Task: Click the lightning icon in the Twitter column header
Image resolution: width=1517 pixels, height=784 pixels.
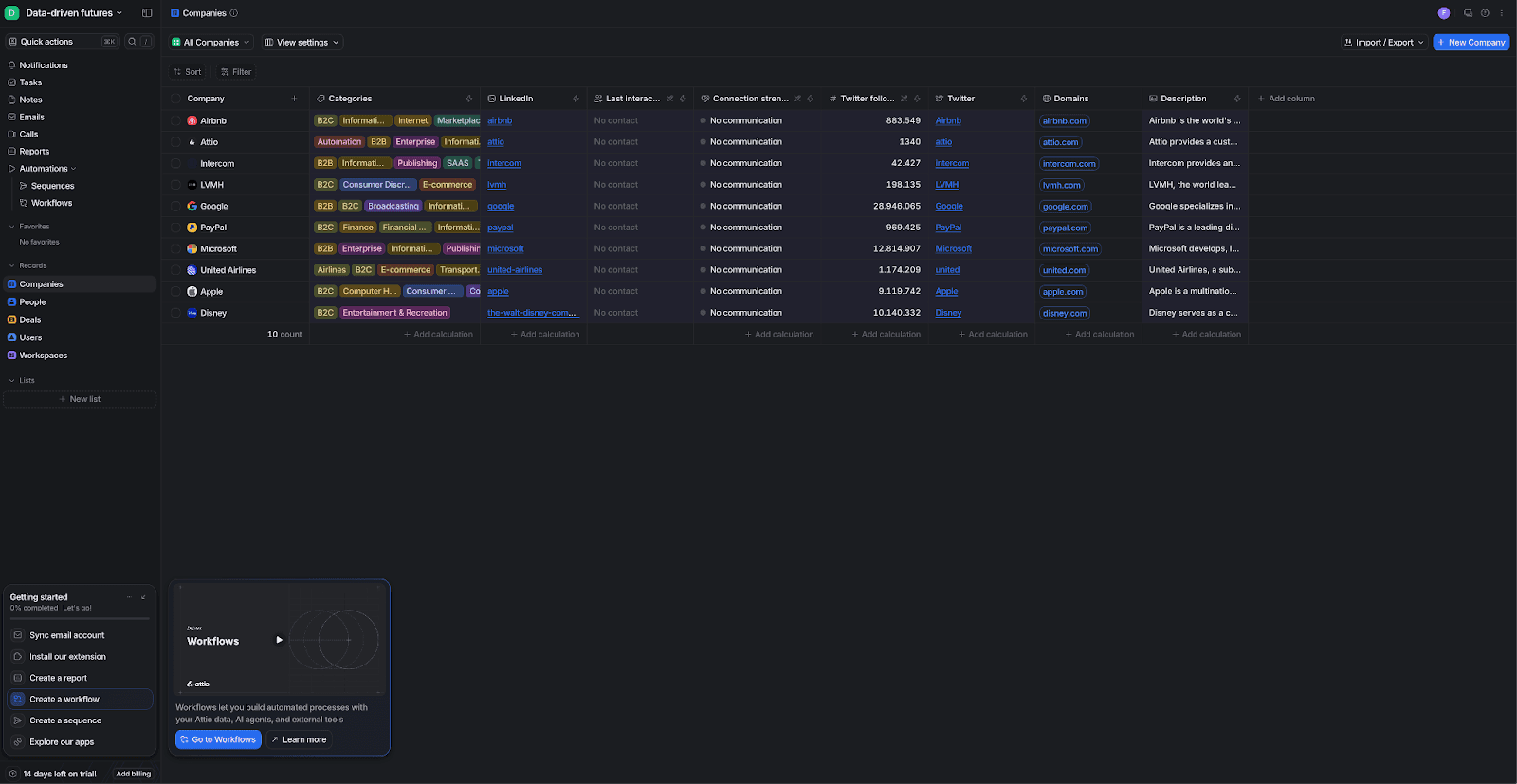Action: 1023,99
